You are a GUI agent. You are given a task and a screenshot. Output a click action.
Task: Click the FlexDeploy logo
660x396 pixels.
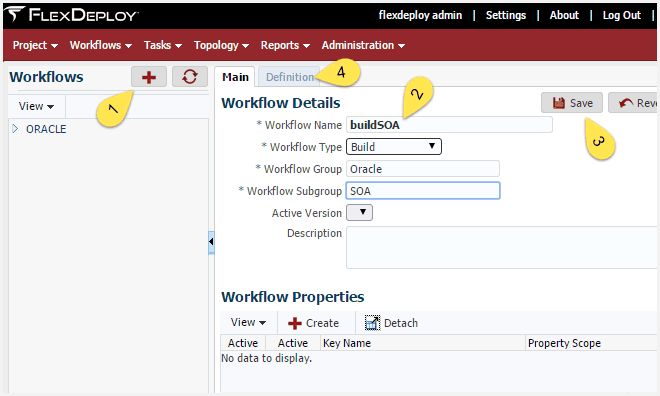[x=72, y=15]
